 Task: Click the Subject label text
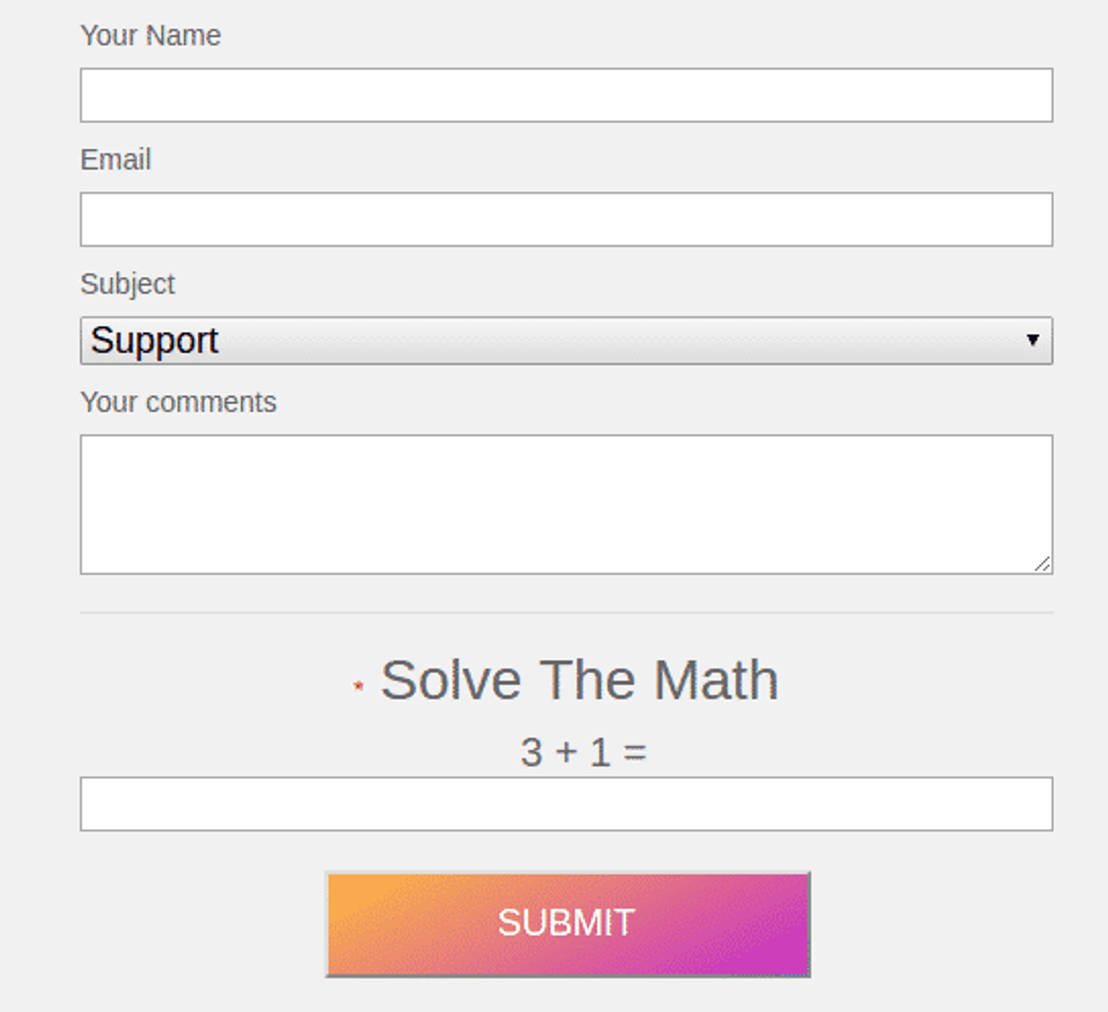pos(127,284)
